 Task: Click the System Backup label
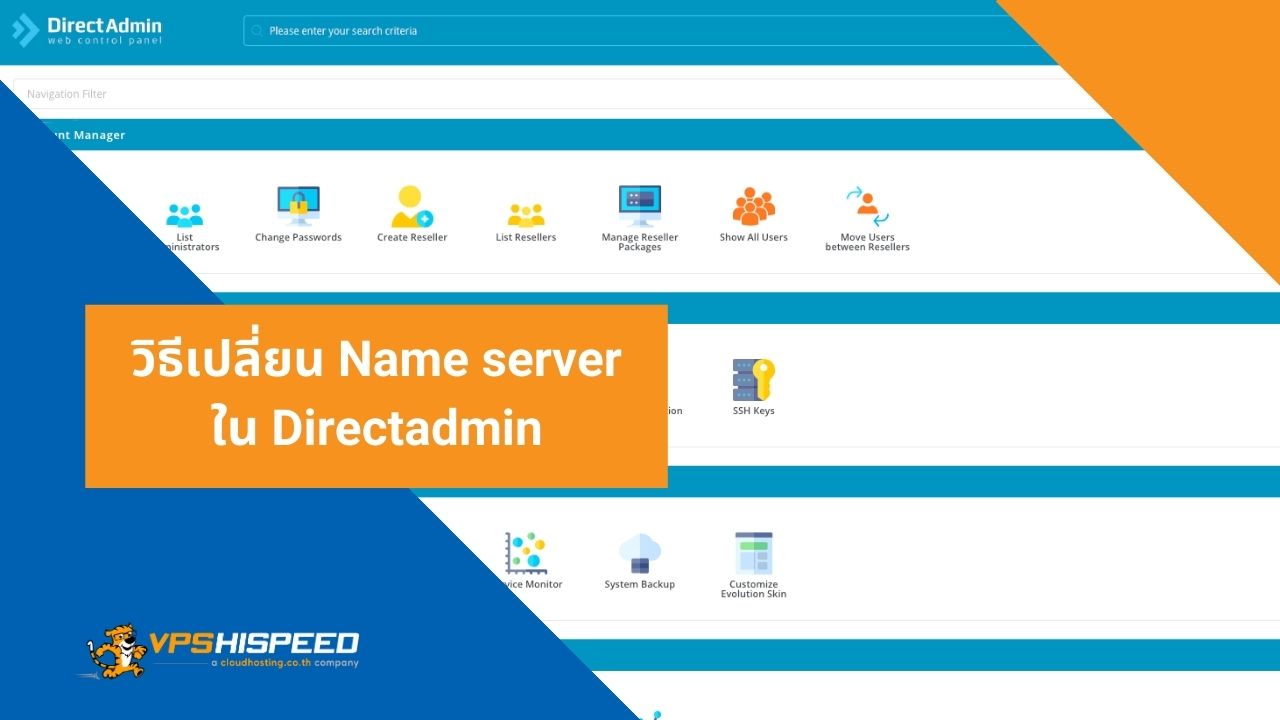coord(640,585)
